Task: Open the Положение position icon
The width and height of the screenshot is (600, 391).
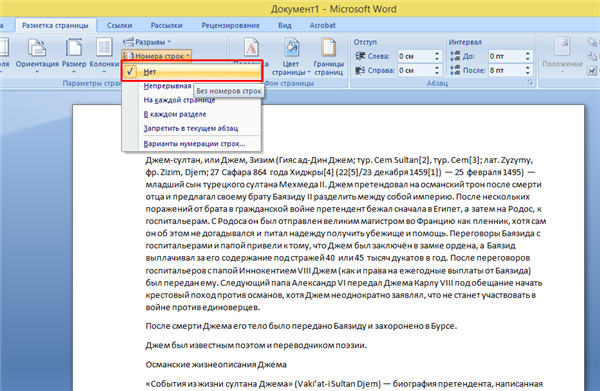Action: click(x=562, y=55)
